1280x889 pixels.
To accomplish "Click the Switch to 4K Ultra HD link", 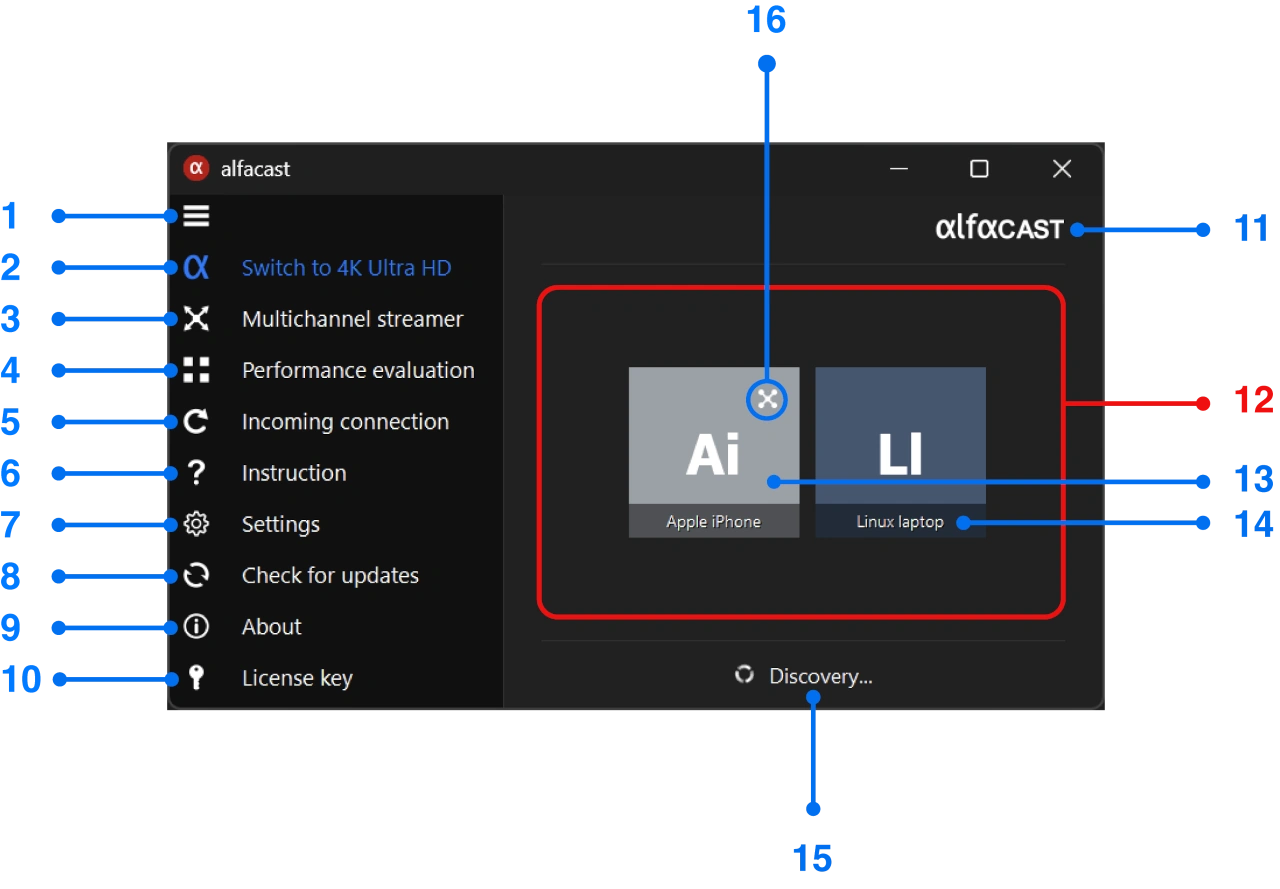I will click(346, 267).
